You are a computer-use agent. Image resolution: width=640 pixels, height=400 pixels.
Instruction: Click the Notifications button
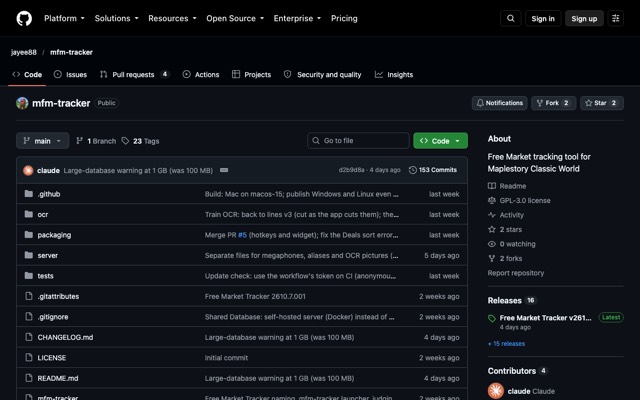coord(500,103)
